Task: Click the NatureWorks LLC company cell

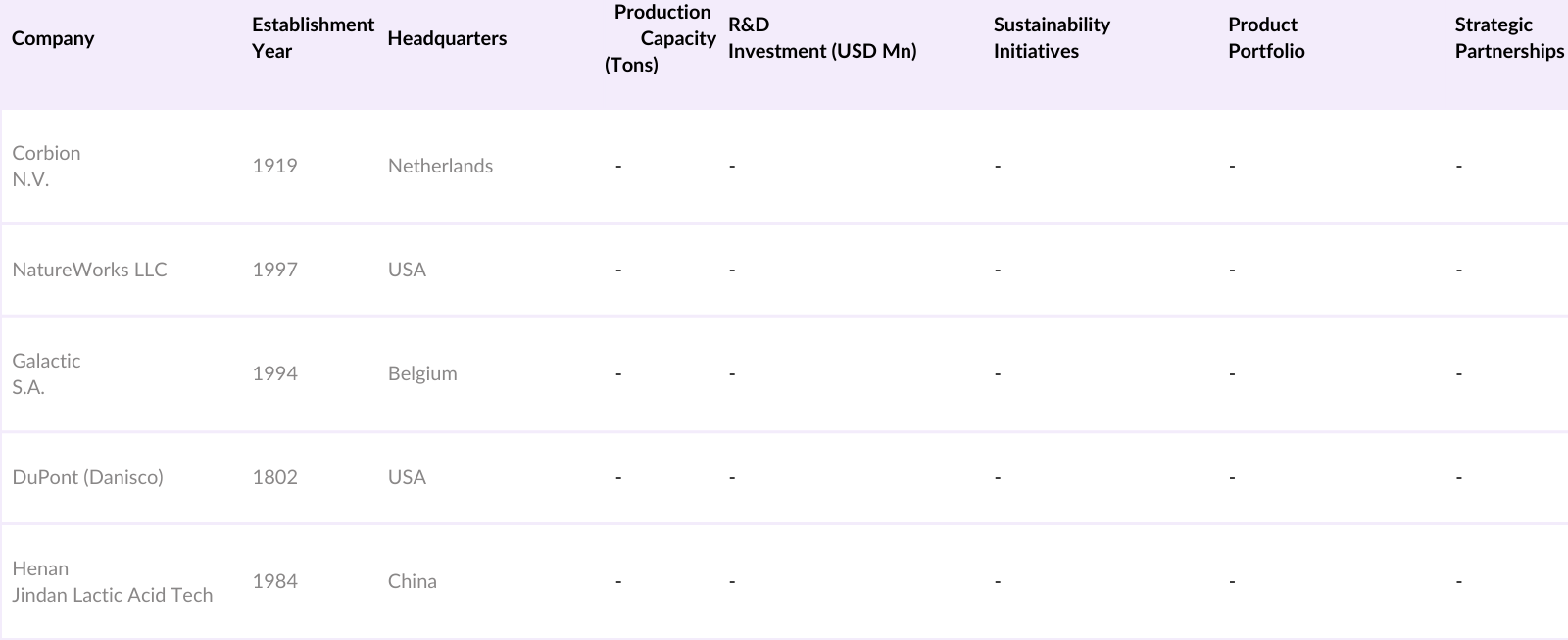Action: 89,270
